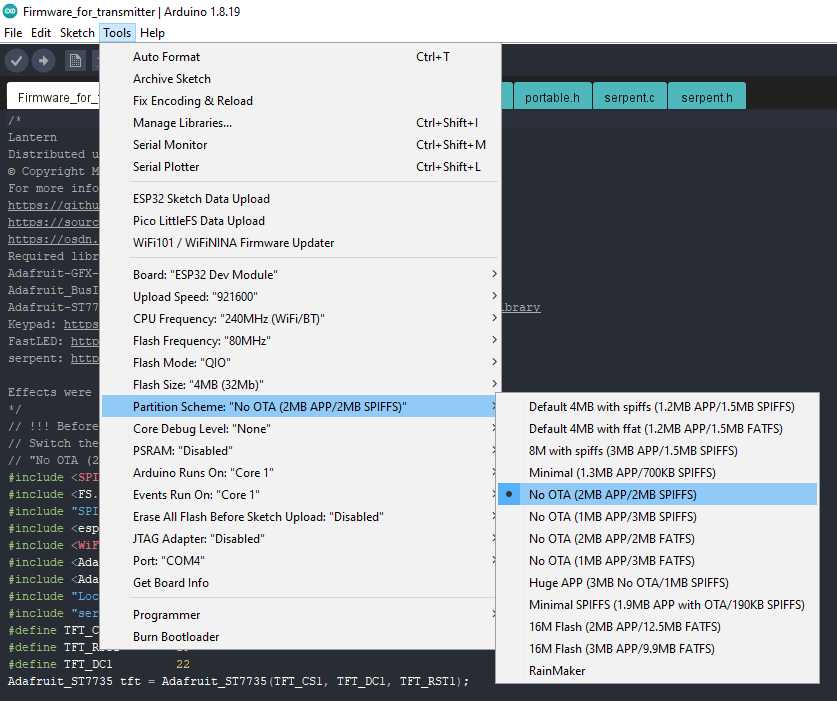Expand the Programmer submenu
The height and width of the screenshot is (701, 837).
pyautogui.click(x=300, y=615)
